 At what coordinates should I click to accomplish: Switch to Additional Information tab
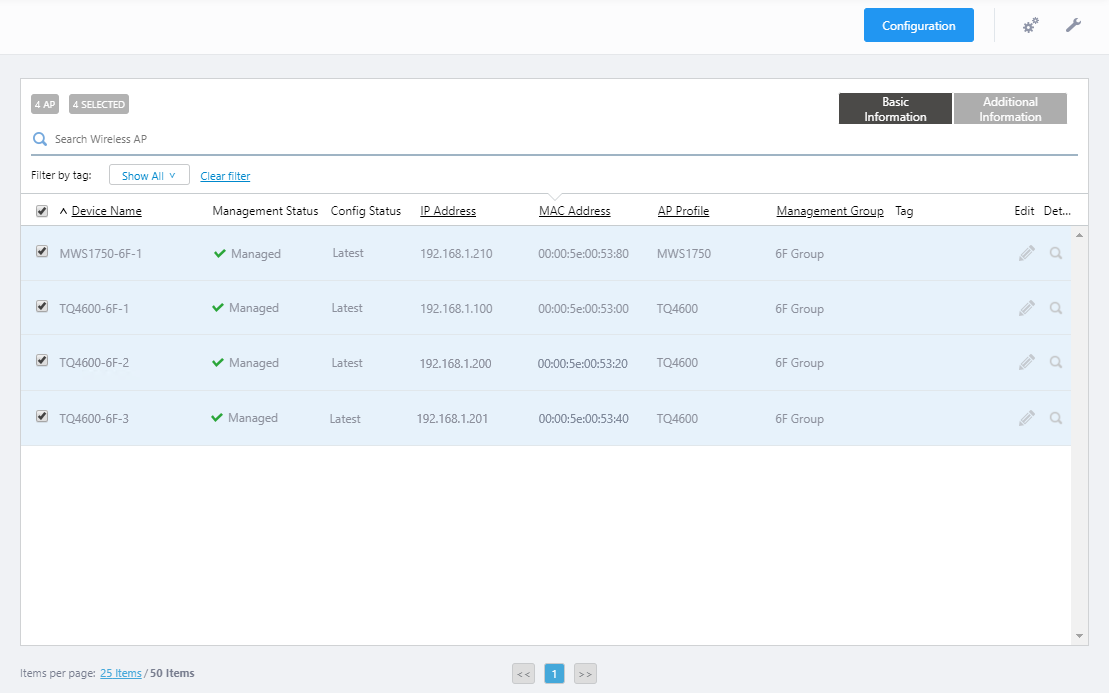(x=1010, y=109)
